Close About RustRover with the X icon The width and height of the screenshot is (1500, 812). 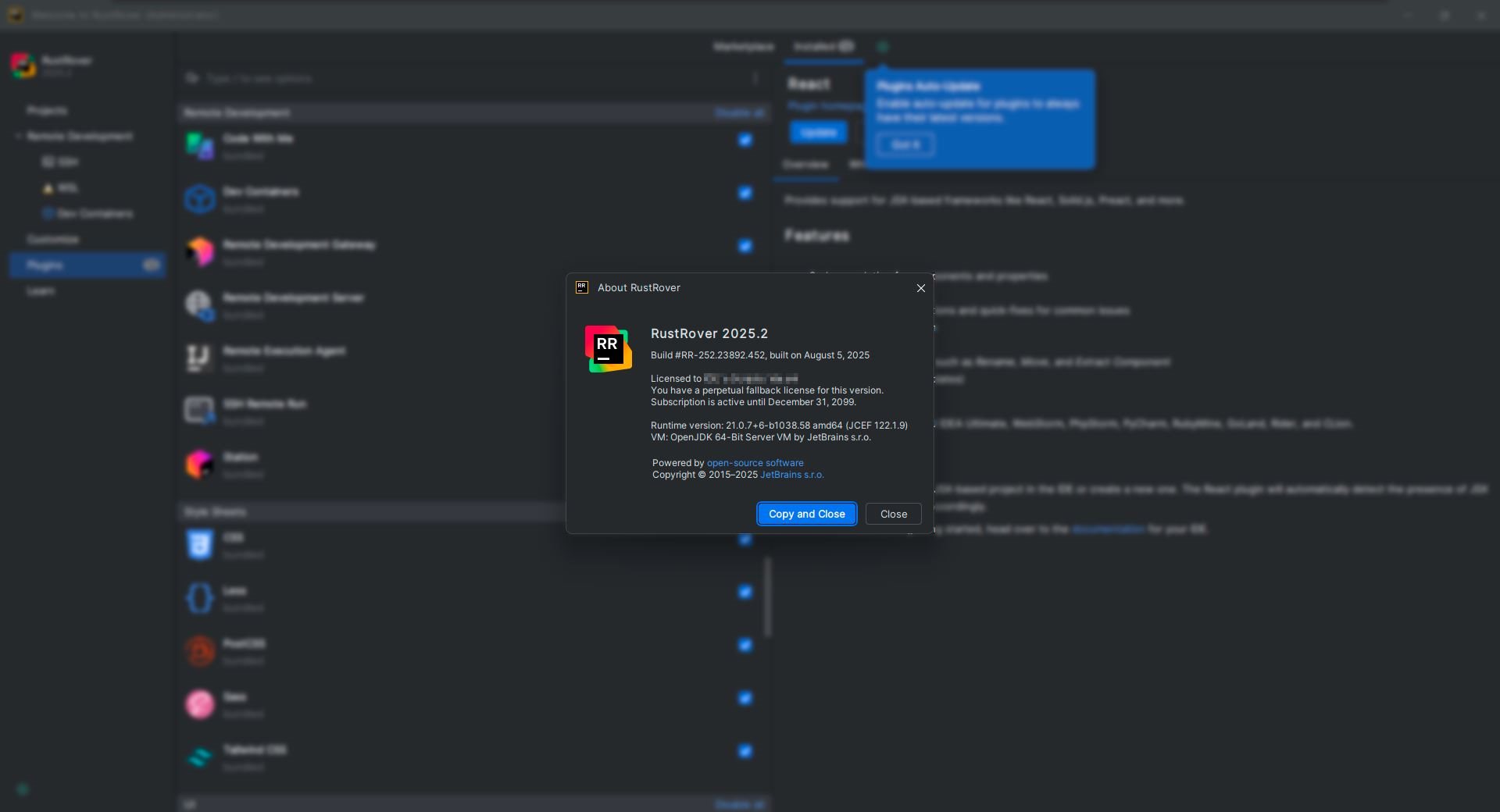tap(921, 288)
